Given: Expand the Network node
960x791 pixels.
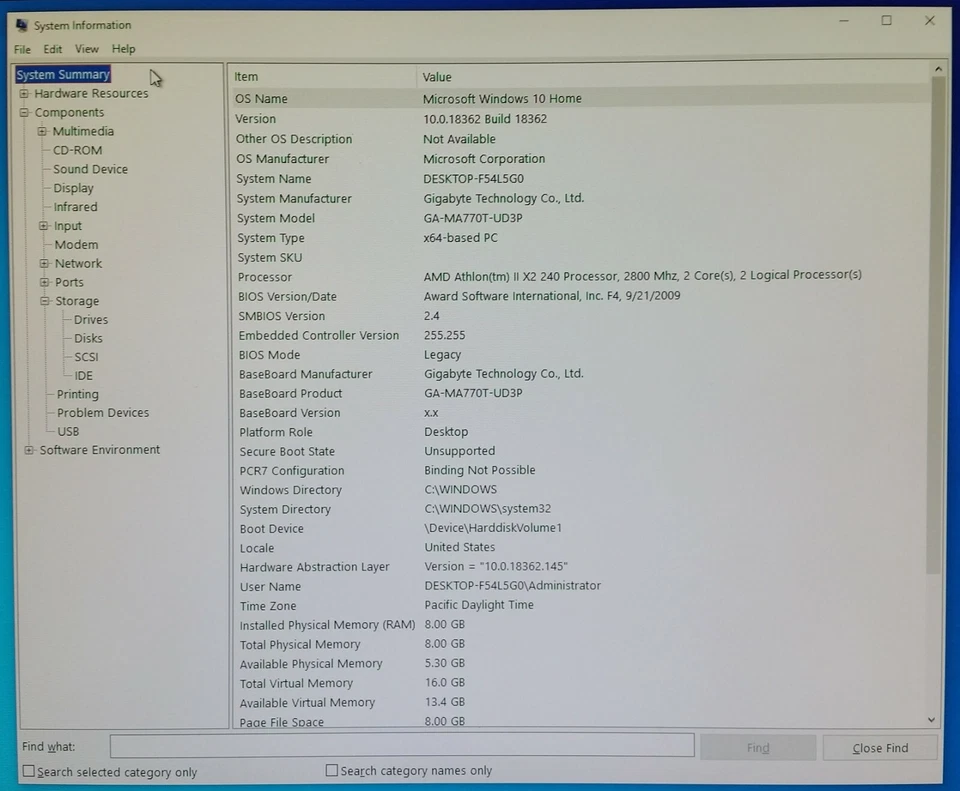Looking at the screenshot, I should pos(42,263).
